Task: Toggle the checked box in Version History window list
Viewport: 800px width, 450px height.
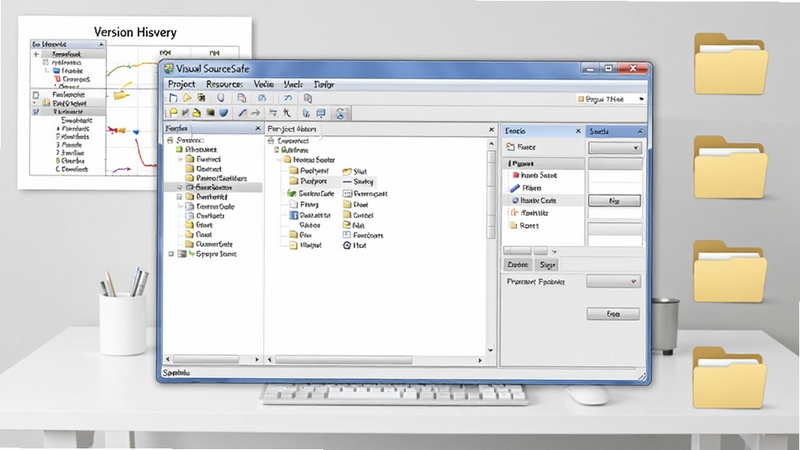Action: click(x=36, y=111)
